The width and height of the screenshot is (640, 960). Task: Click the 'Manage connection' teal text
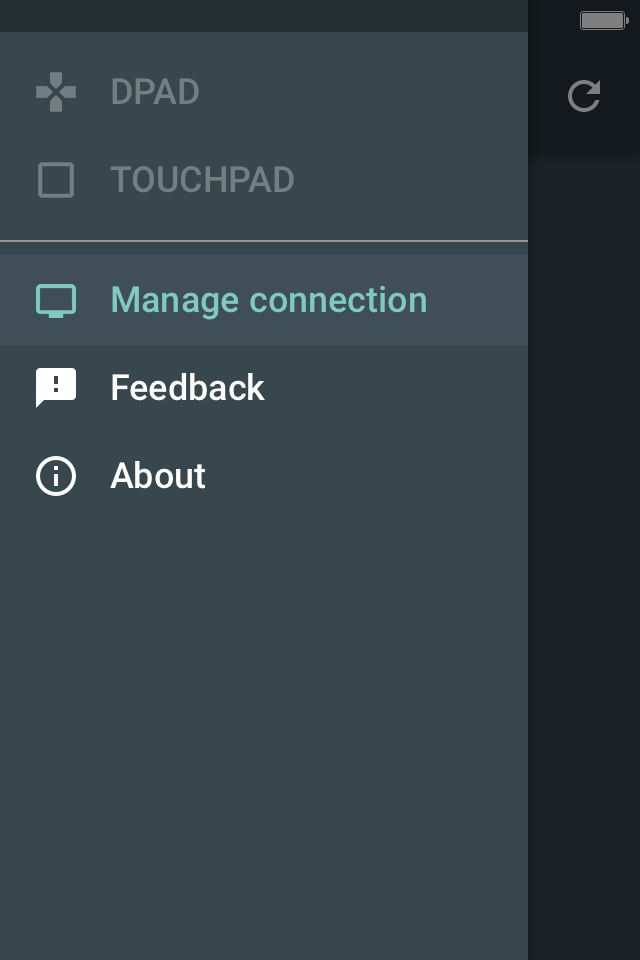[x=269, y=301]
